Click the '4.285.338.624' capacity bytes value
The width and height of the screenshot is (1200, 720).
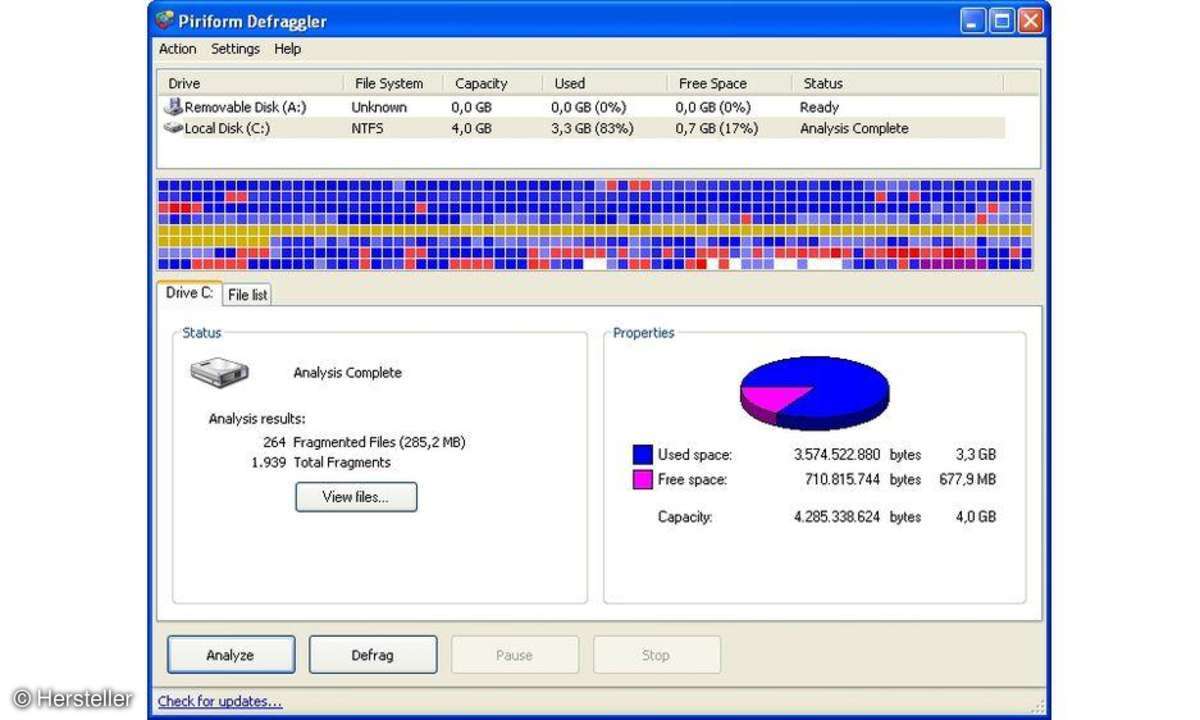click(837, 517)
